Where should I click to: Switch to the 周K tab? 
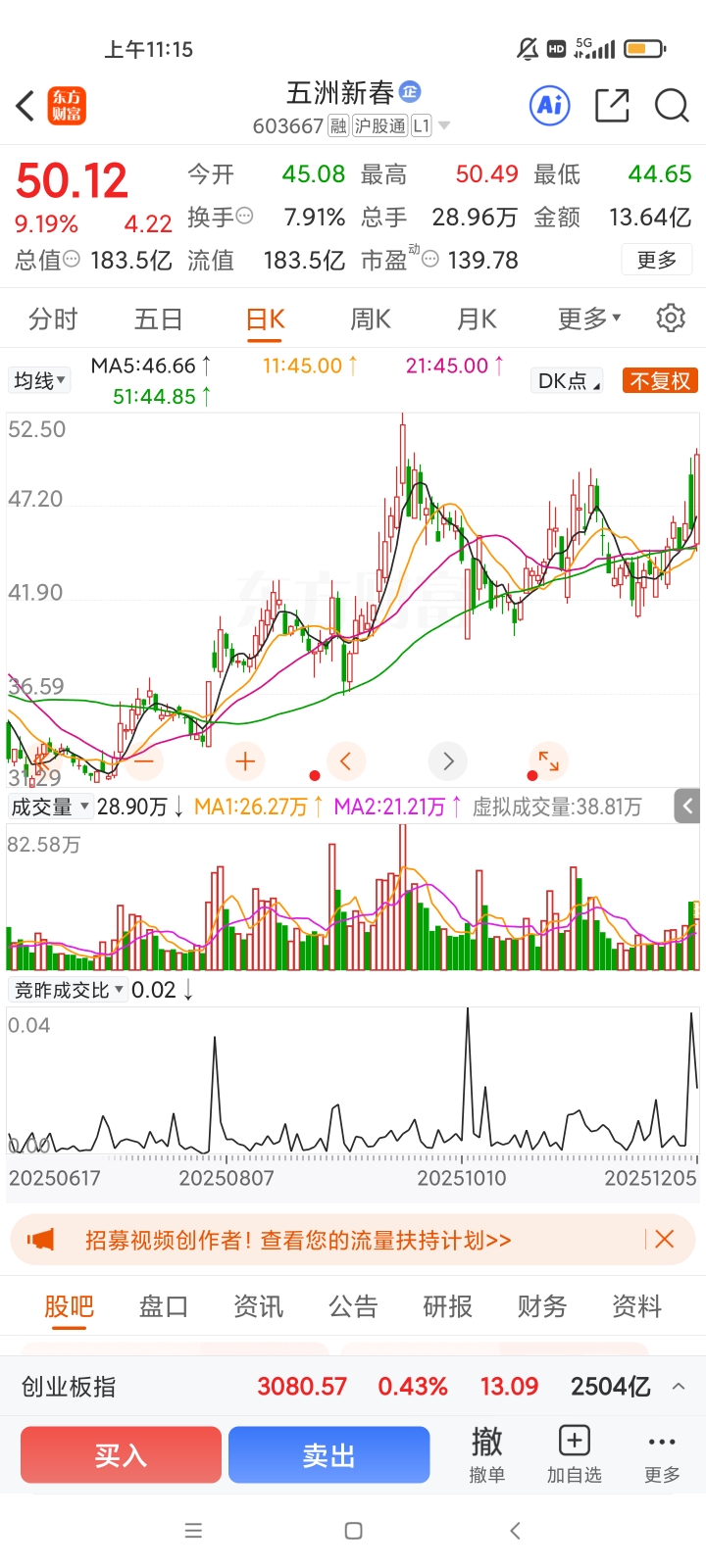point(371,318)
